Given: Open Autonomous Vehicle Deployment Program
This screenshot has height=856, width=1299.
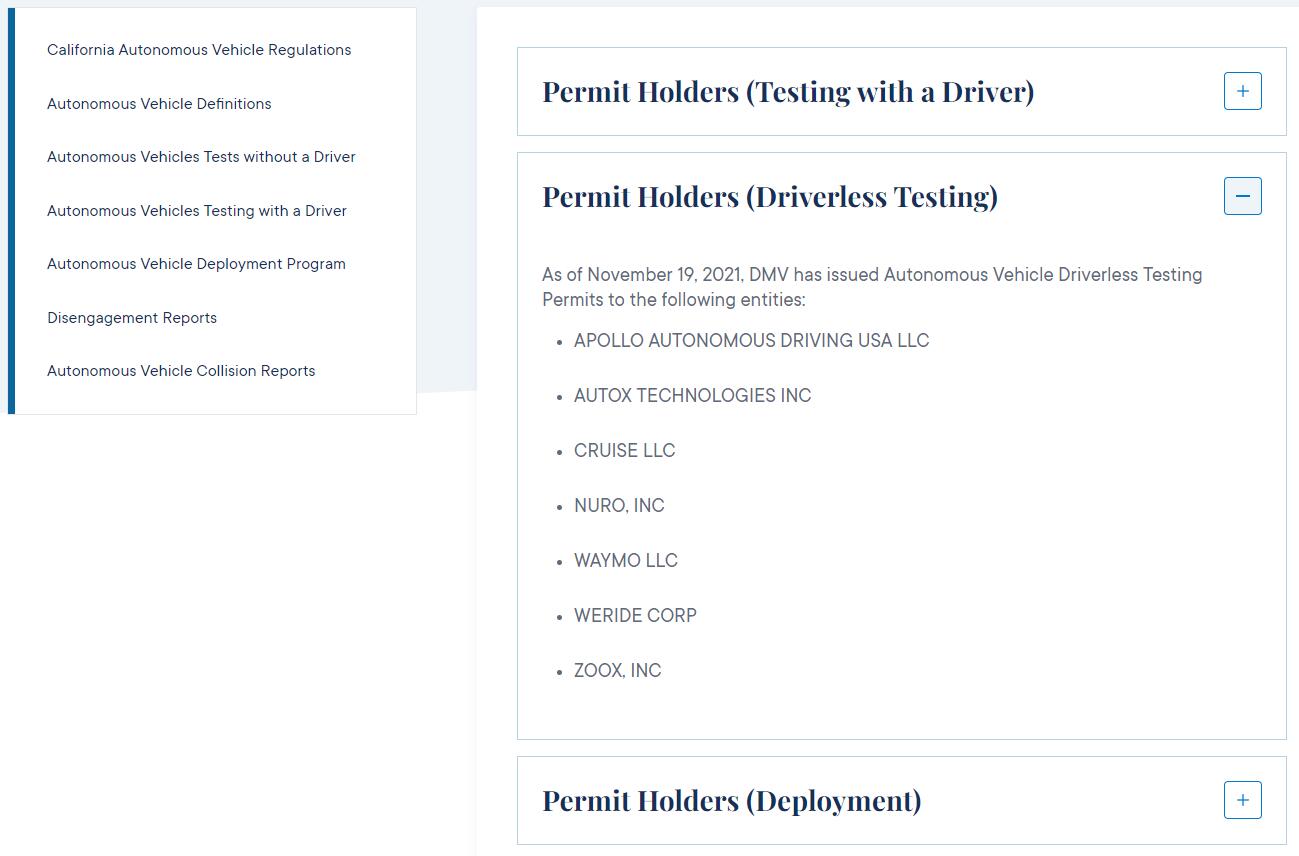Looking at the screenshot, I should click(196, 263).
